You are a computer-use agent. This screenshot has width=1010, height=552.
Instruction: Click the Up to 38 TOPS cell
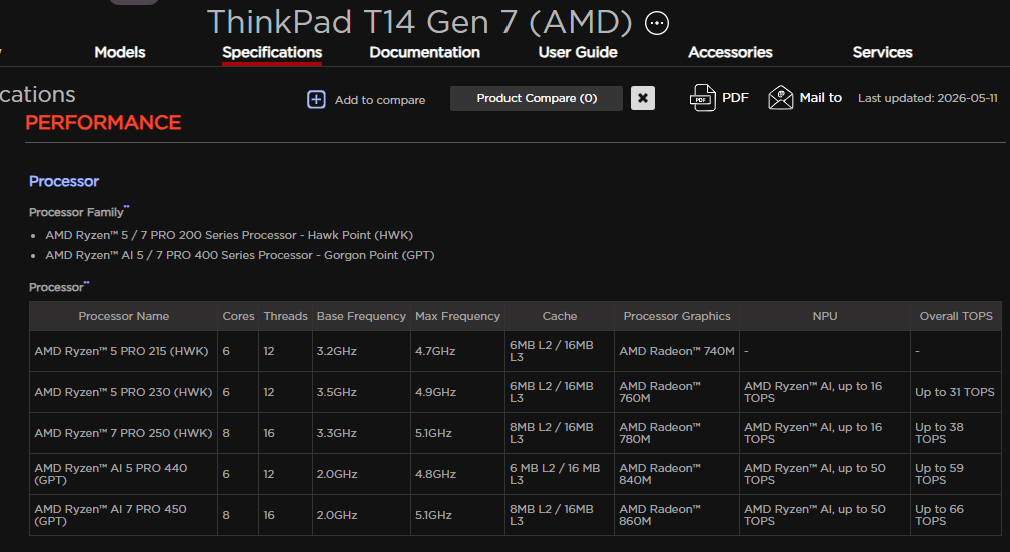(956, 433)
